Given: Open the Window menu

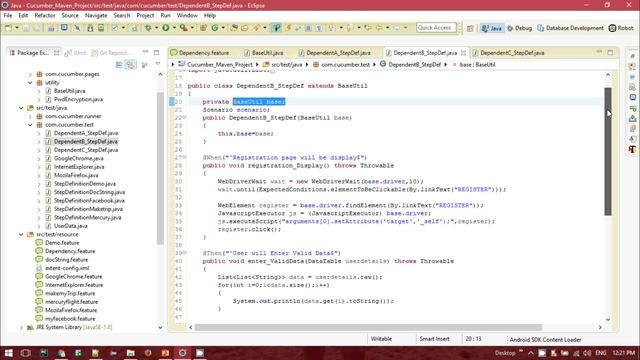Looking at the screenshot, I should pos(187,16).
